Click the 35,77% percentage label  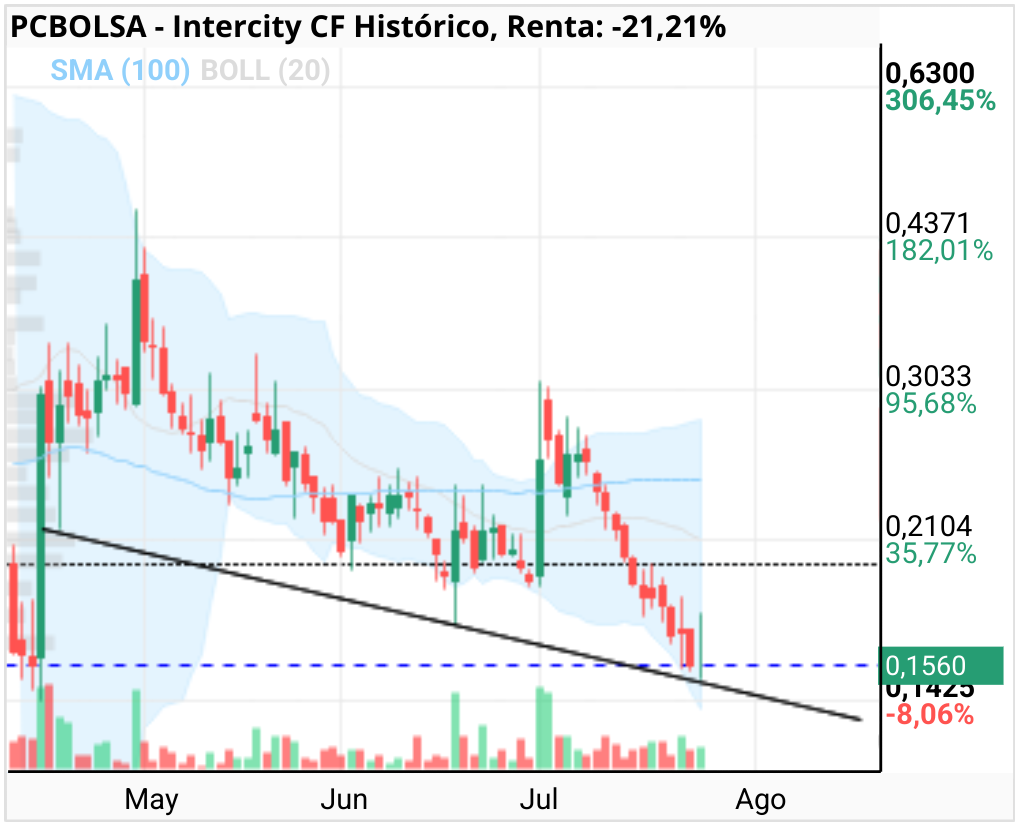pos(931,554)
